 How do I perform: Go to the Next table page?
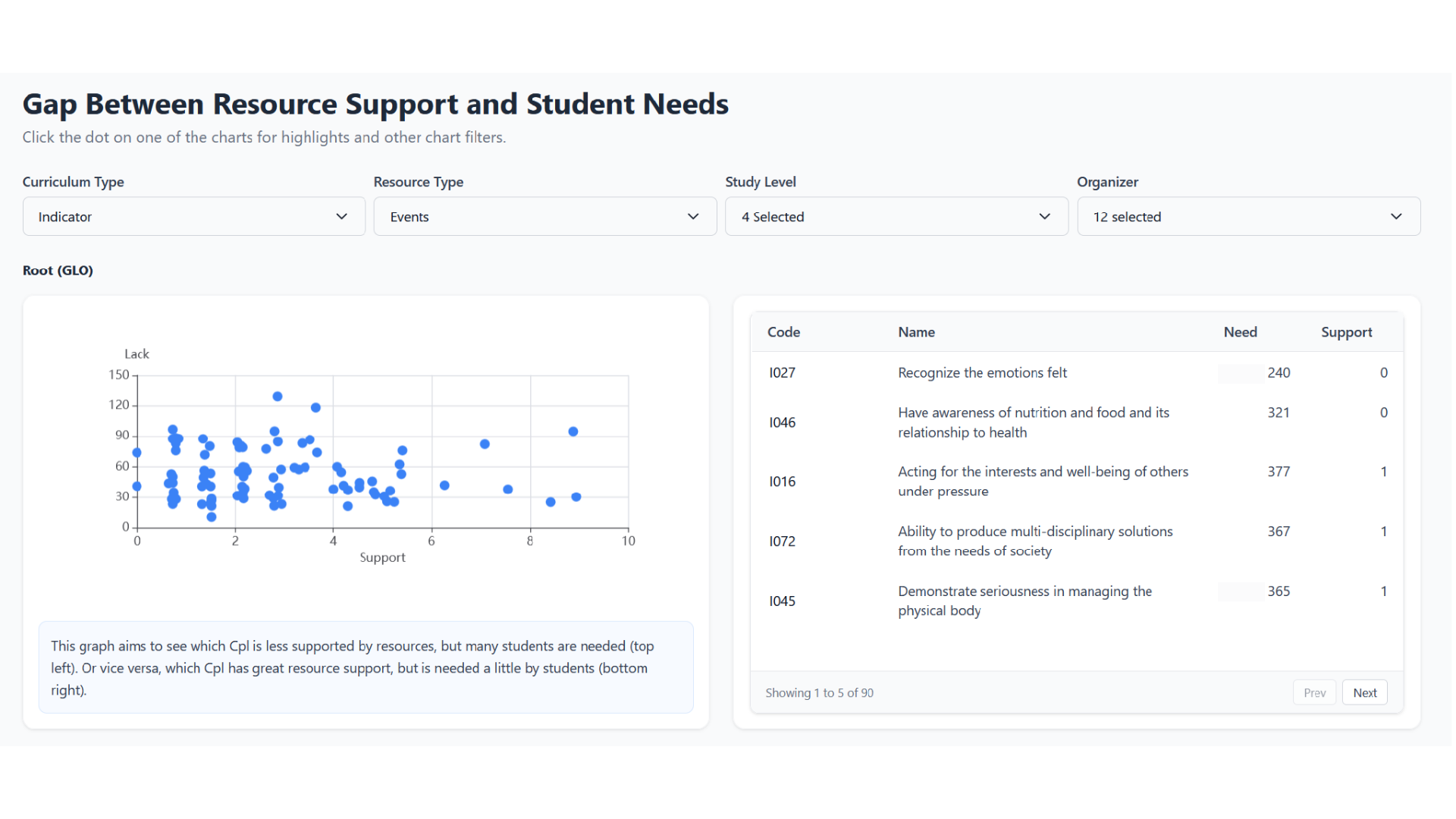(1364, 692)
